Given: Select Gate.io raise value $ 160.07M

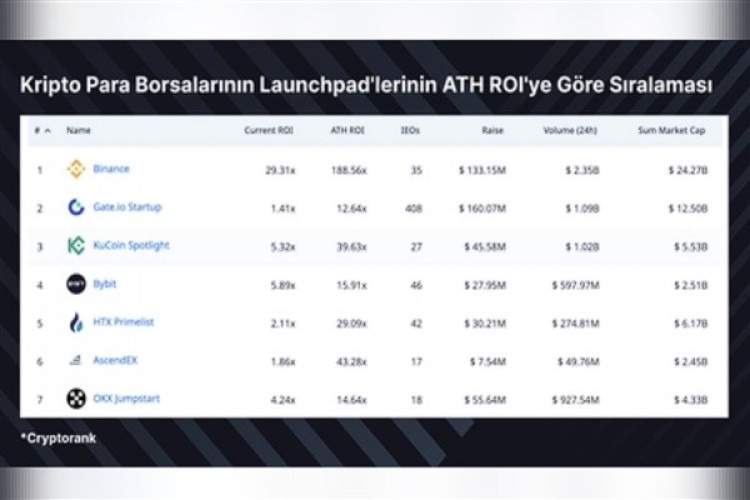Looking at the screenshot, I should click(x=482, y=209).
